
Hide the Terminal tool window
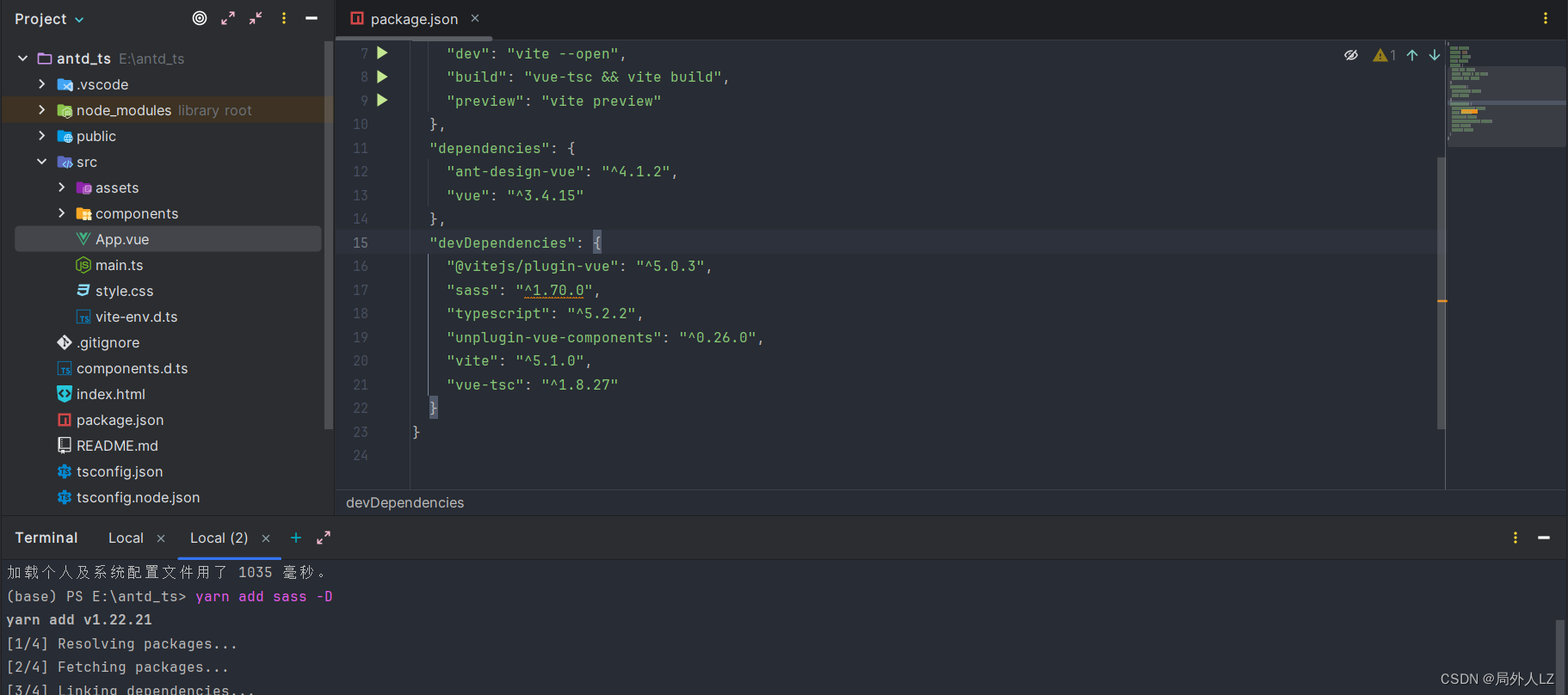click(x=1544, y=538)
